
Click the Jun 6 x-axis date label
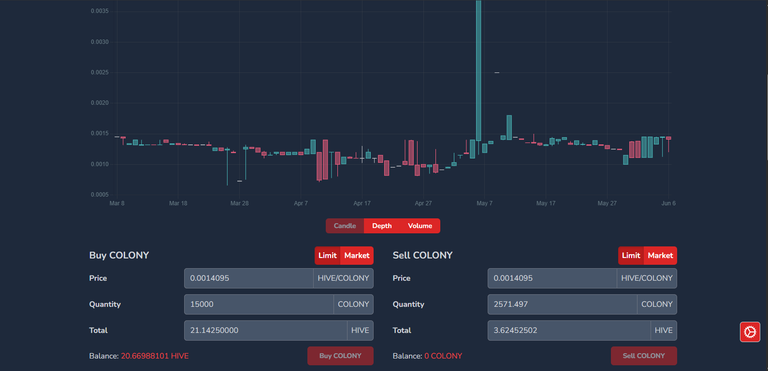pos(669,203)
